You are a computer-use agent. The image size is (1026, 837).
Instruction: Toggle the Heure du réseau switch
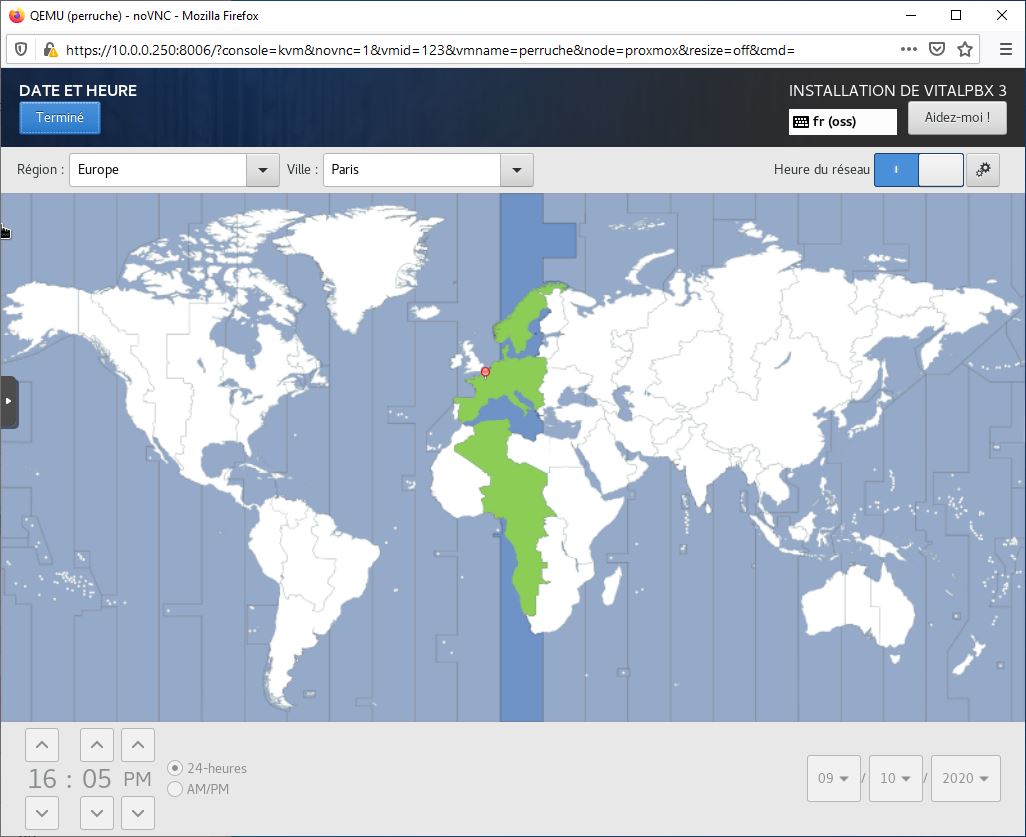918,170
